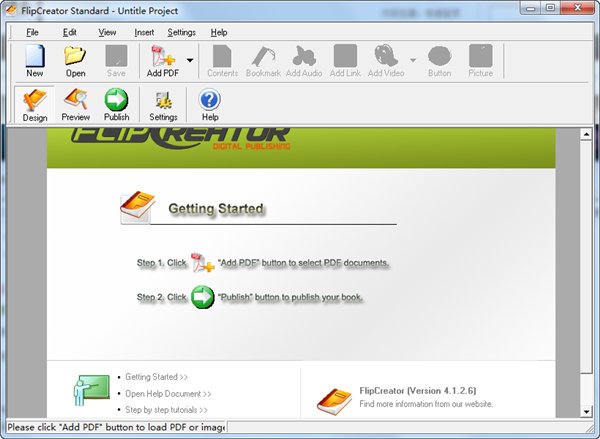Image resolution: width=600 pixels, height=439 pixels.
Task: Click the status bar Add PDF message
Action: [116, 427]
